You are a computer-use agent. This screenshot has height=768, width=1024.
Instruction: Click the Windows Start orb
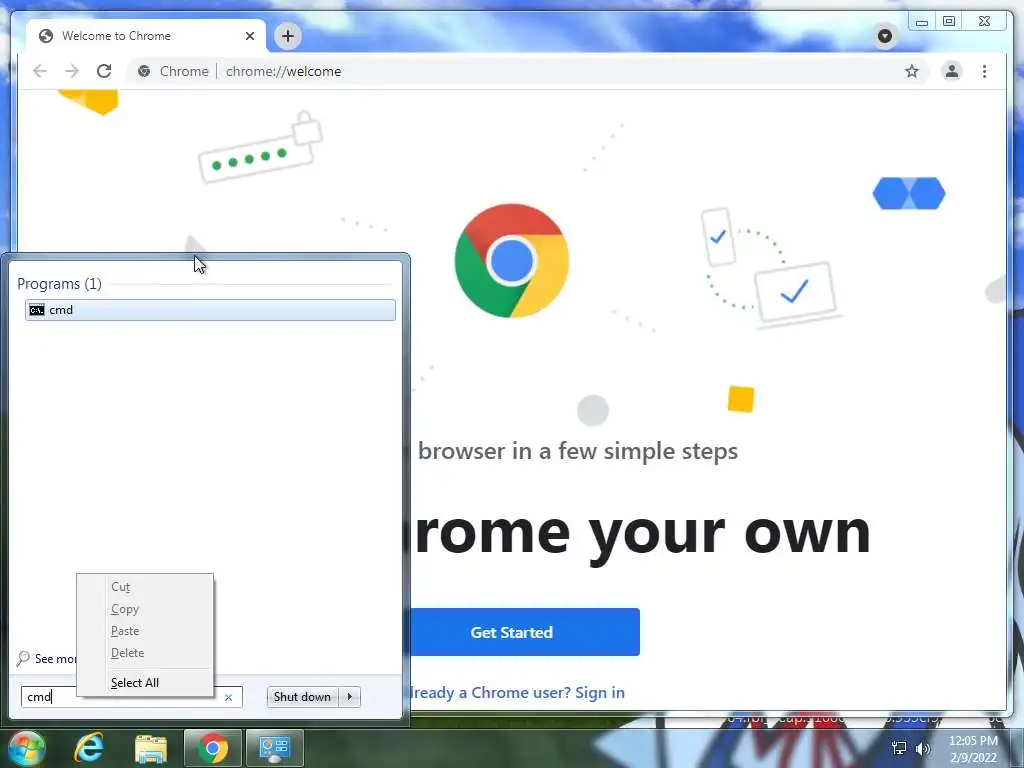tap(26, 748)
